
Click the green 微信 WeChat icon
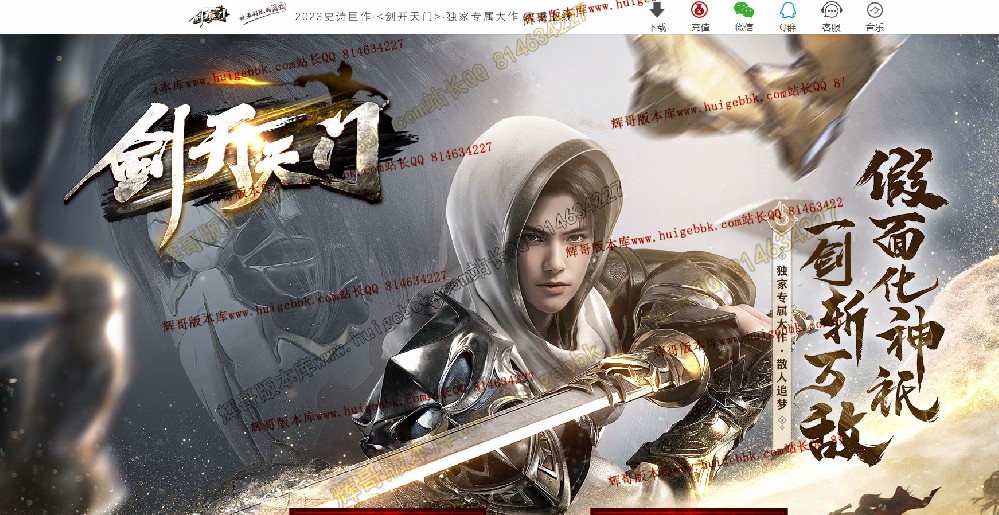(x=744, y=10)
